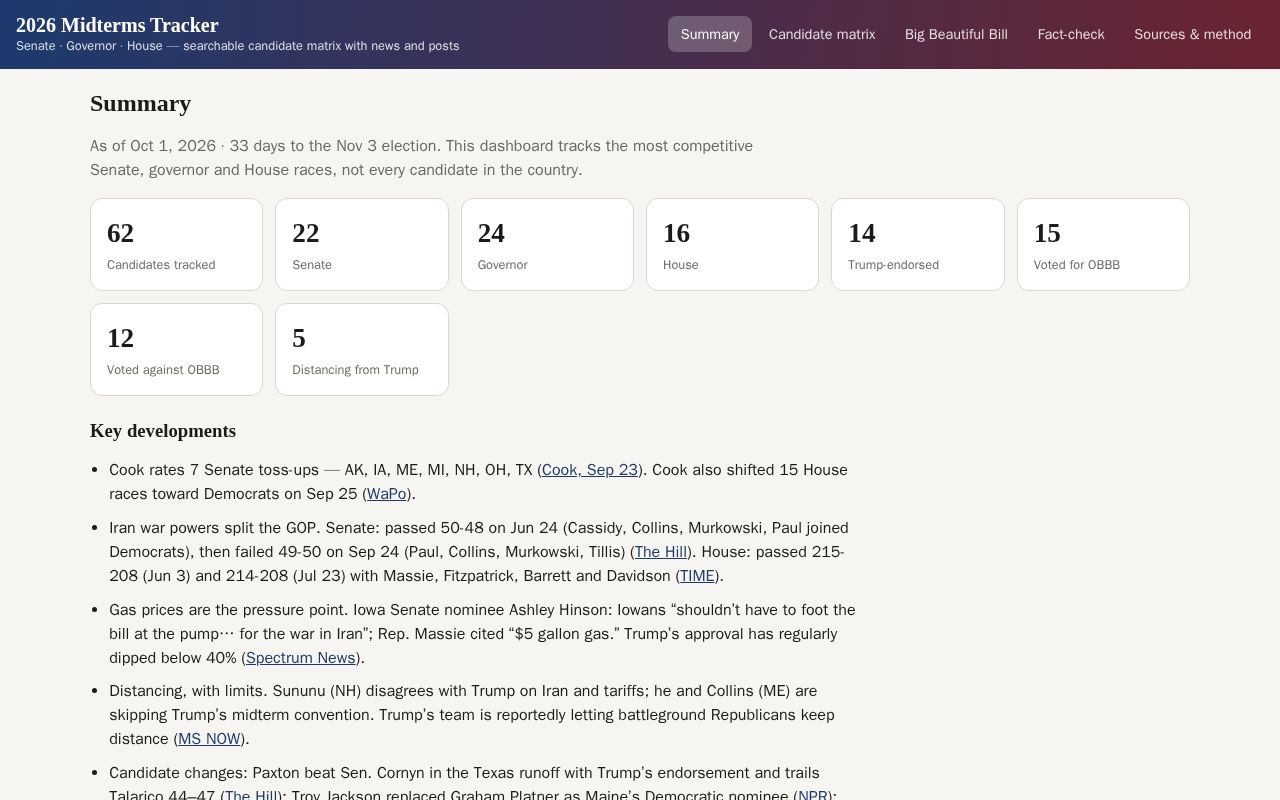Select the 62 Candidates tracked card
The image size is (1280, 800).
176,244
